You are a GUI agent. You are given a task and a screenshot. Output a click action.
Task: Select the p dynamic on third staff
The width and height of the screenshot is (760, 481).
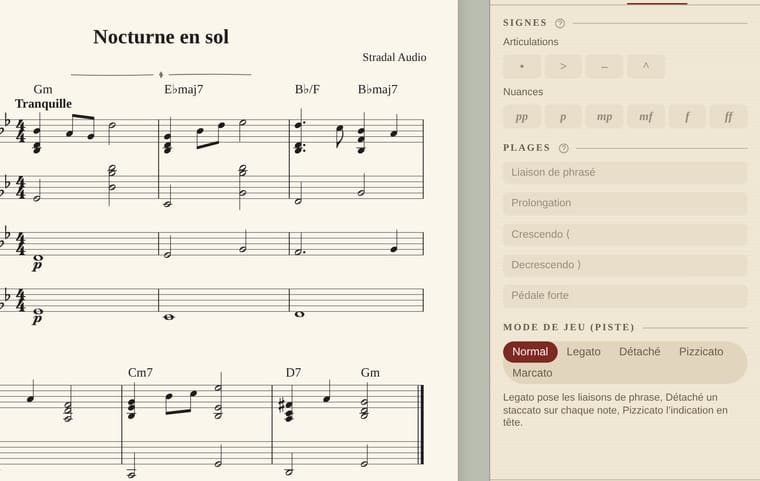[x=37, y=266]
